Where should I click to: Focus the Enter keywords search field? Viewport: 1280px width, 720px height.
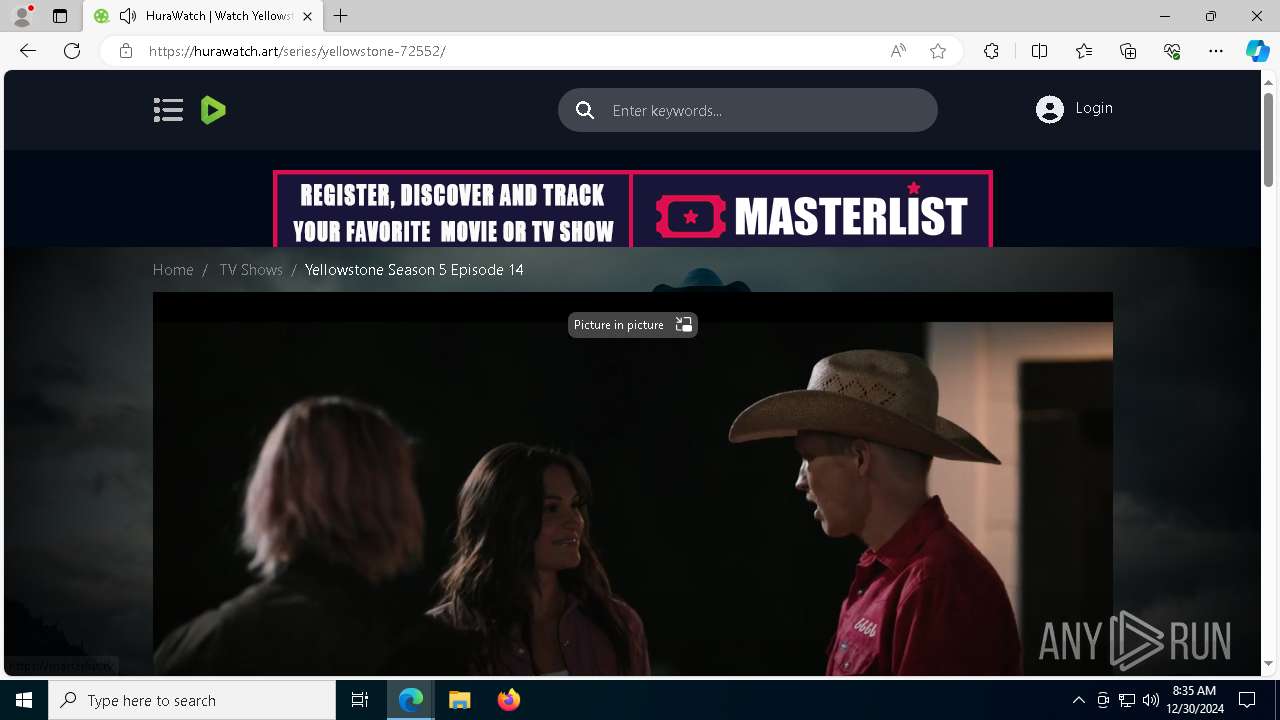point(748,110)
